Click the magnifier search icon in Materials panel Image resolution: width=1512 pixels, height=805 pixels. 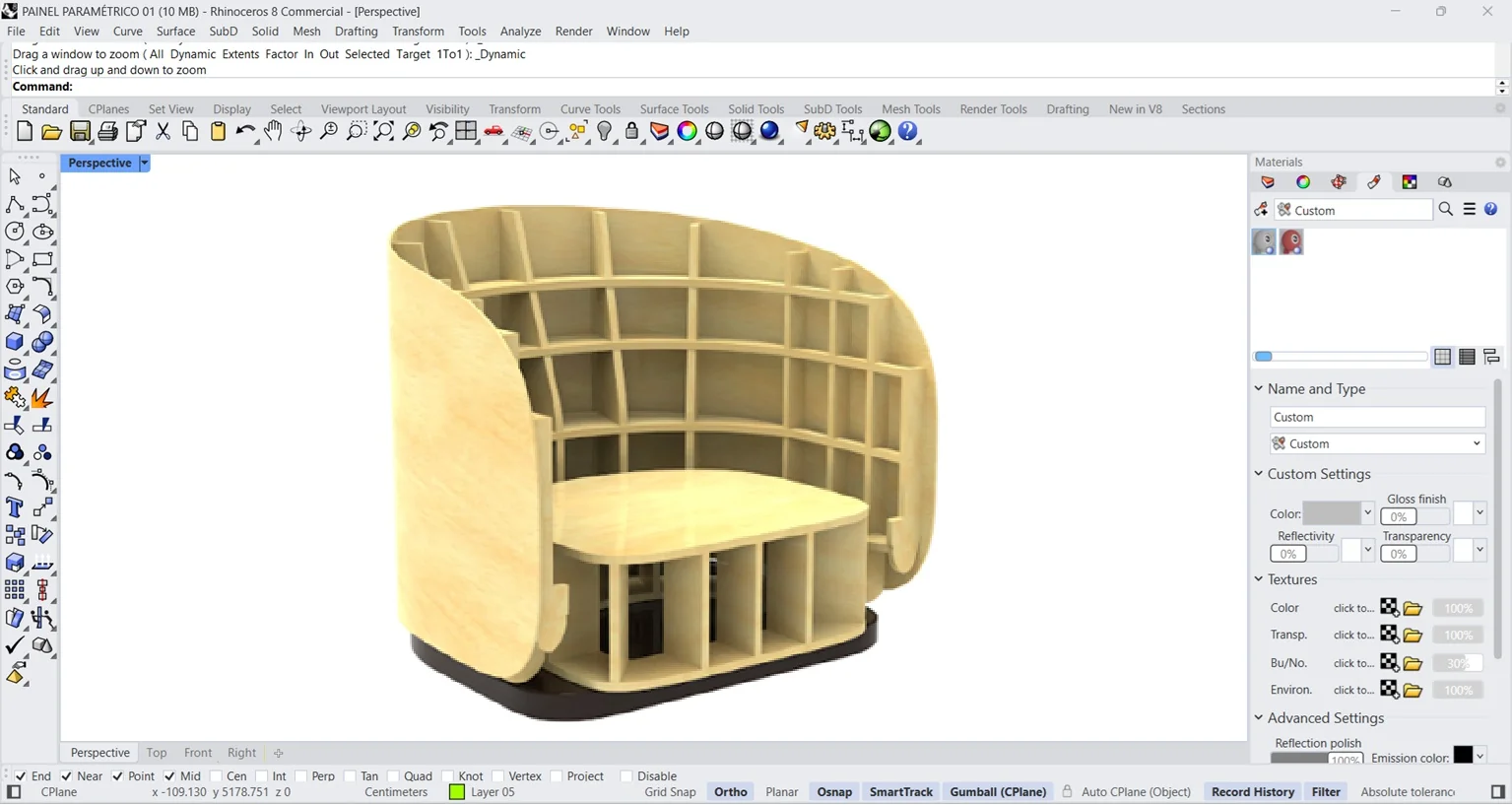click(1446, 209)
